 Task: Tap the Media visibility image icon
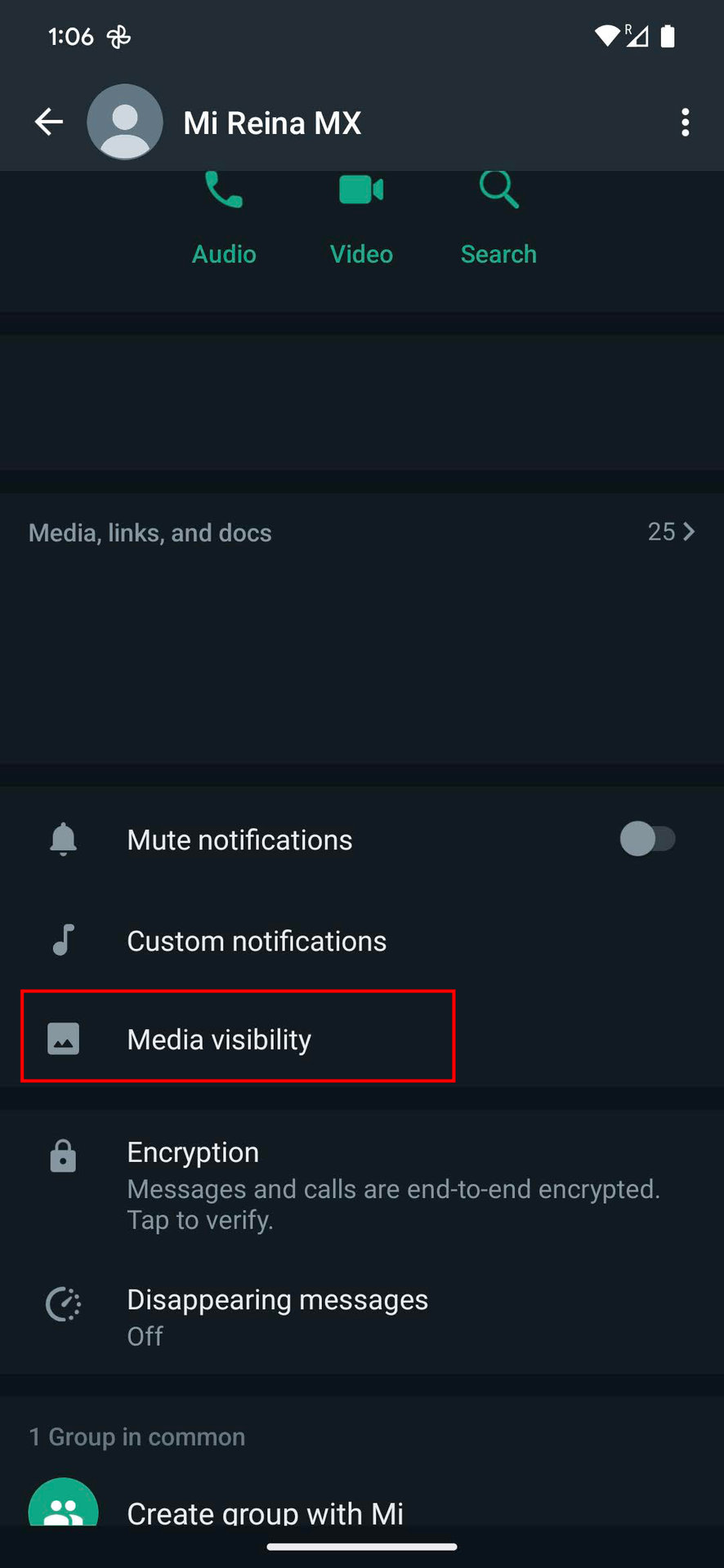coord(63,1039)
